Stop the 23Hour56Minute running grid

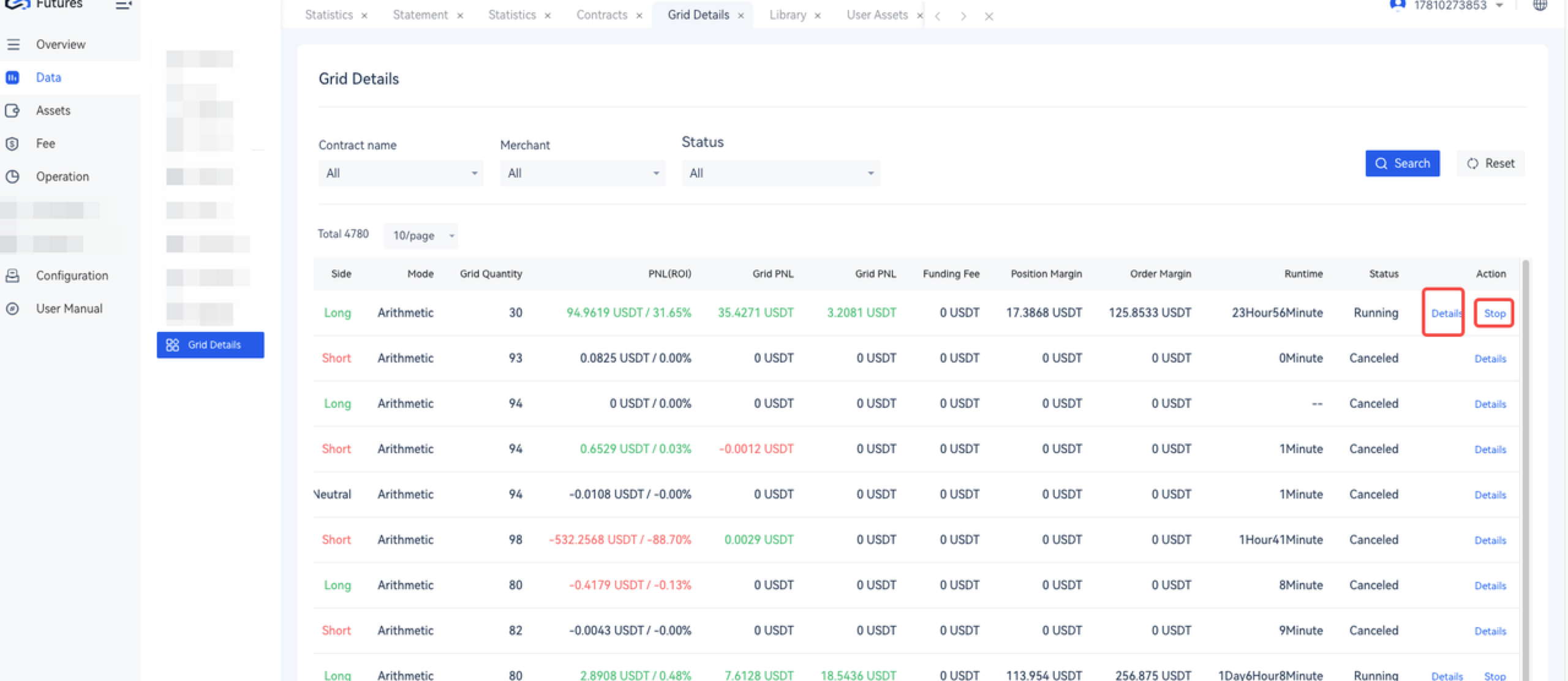pos(1494,313)
